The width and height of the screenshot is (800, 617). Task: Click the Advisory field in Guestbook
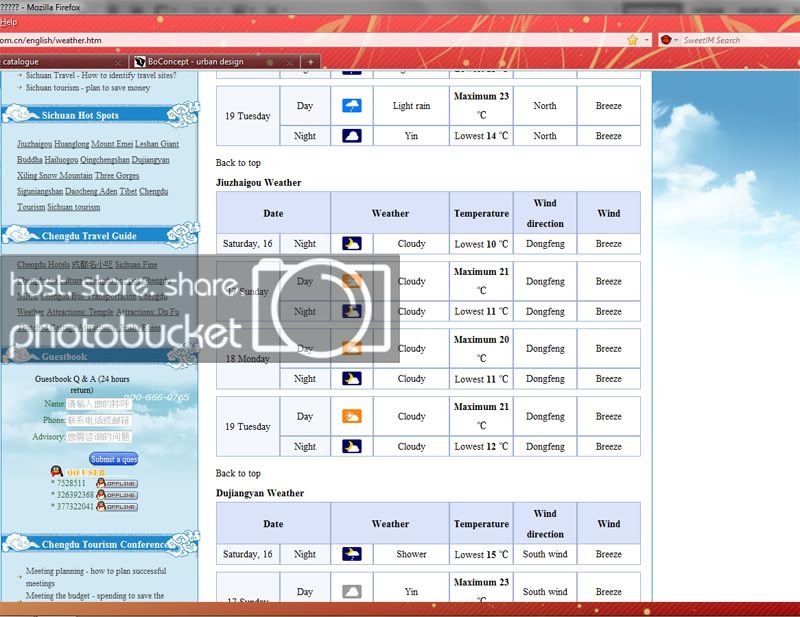[x=99, y=437]
